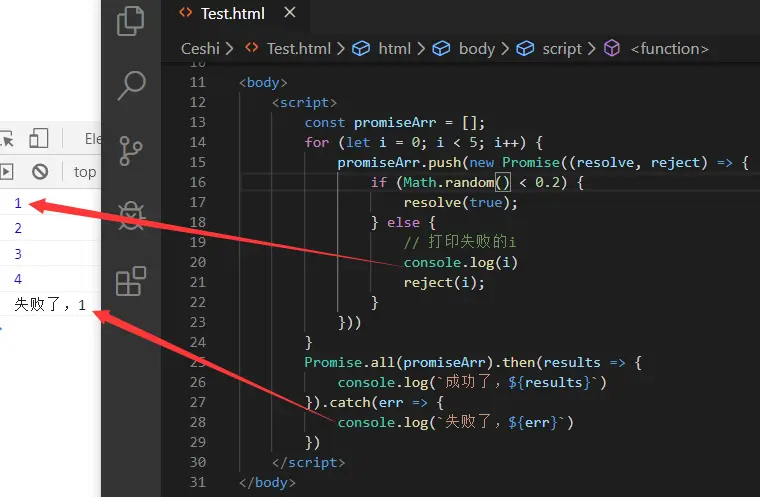The image size is (760, 497).
Task: Open Source Control view in activity bar
Action: (x=130, y=151)
